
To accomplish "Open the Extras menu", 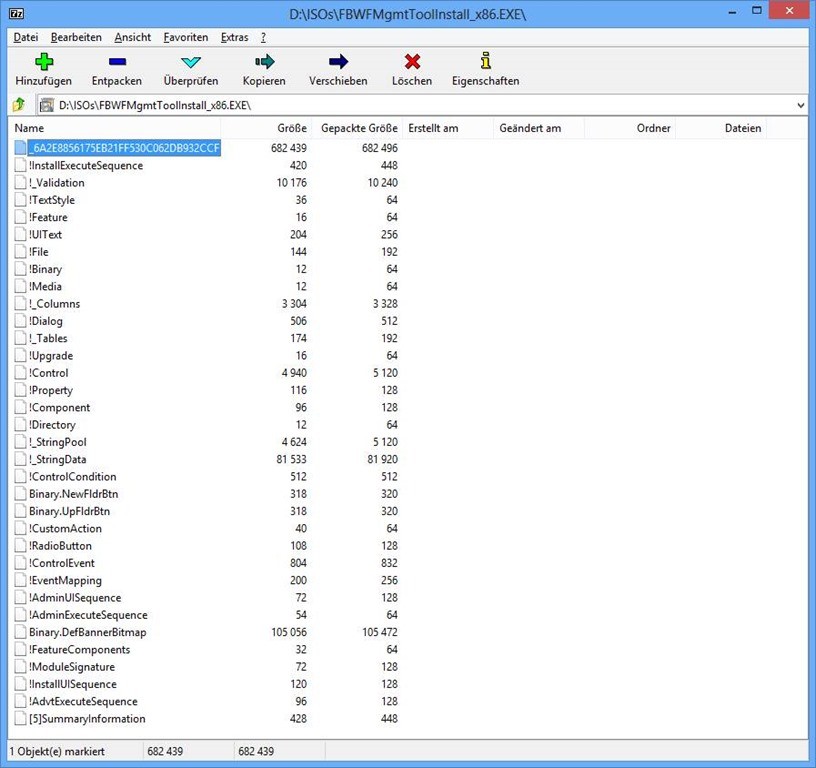I will coord(235,37).
